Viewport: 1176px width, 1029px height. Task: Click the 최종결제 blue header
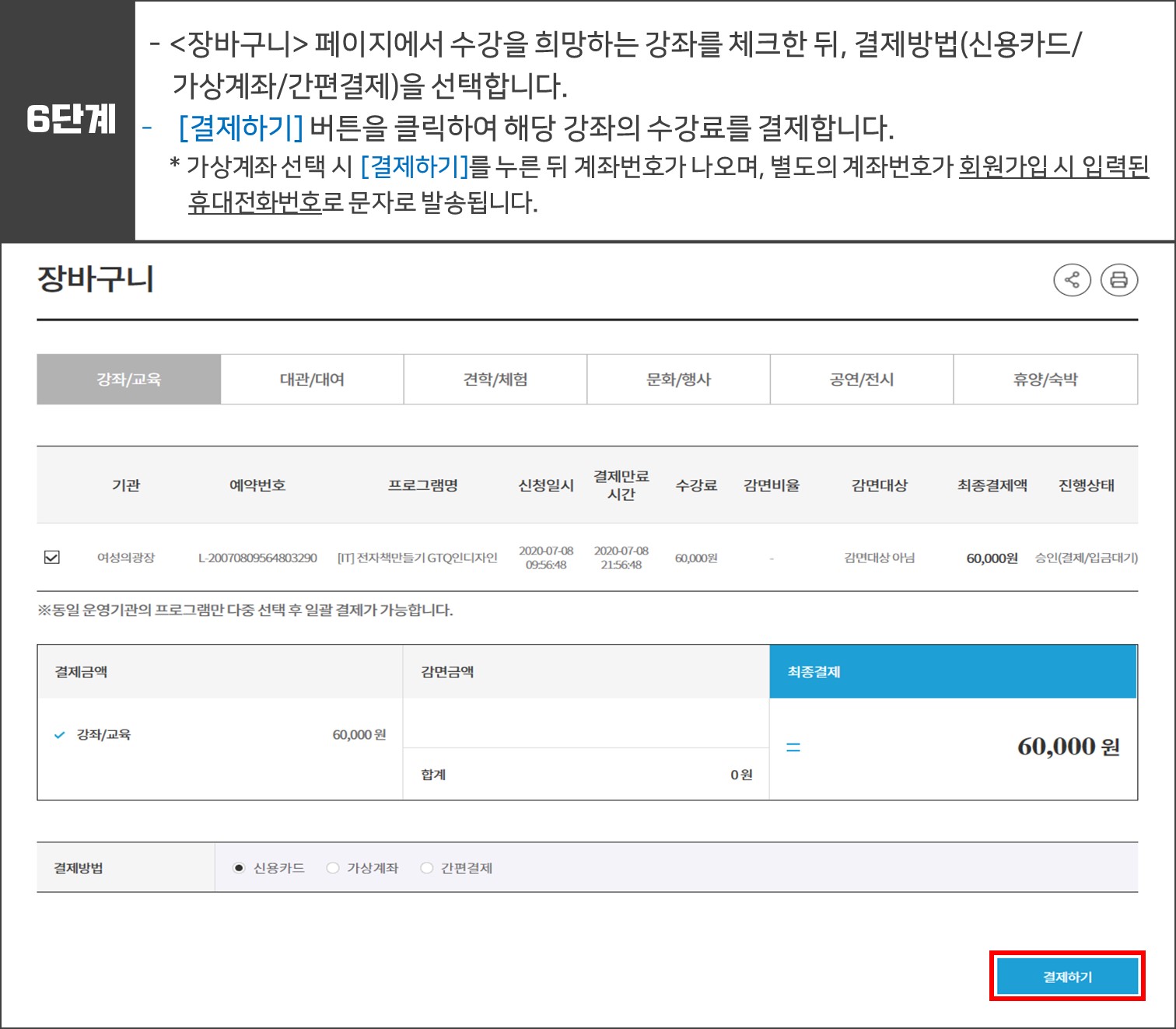(954, 672)
